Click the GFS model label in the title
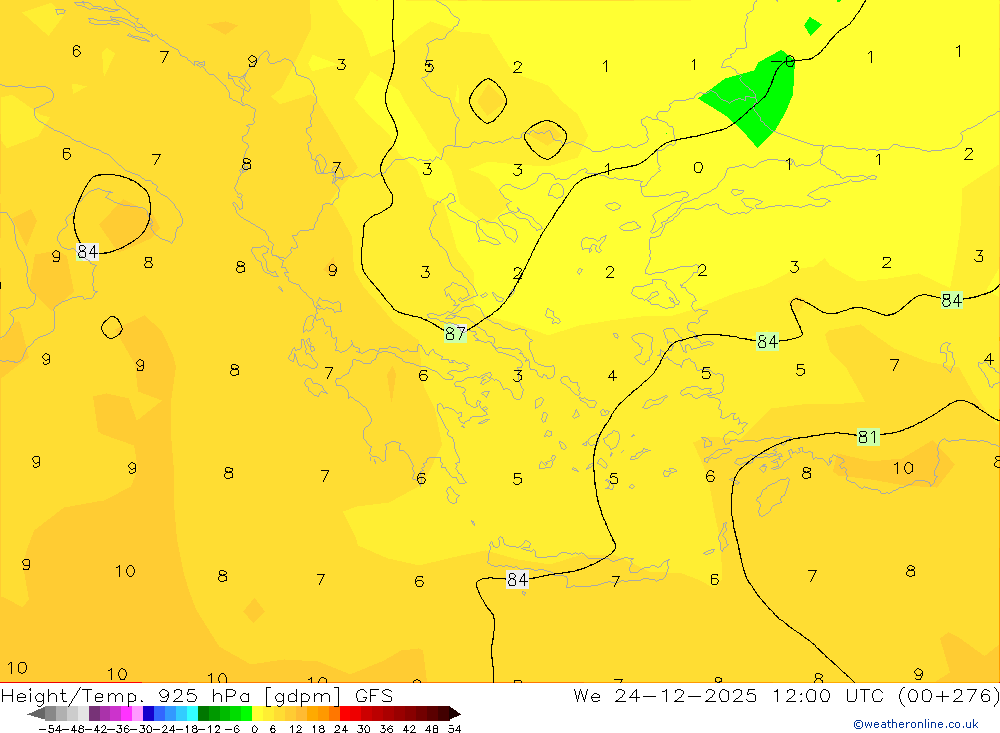Viewport: 1000px width, 733px height. click(374, 695)
